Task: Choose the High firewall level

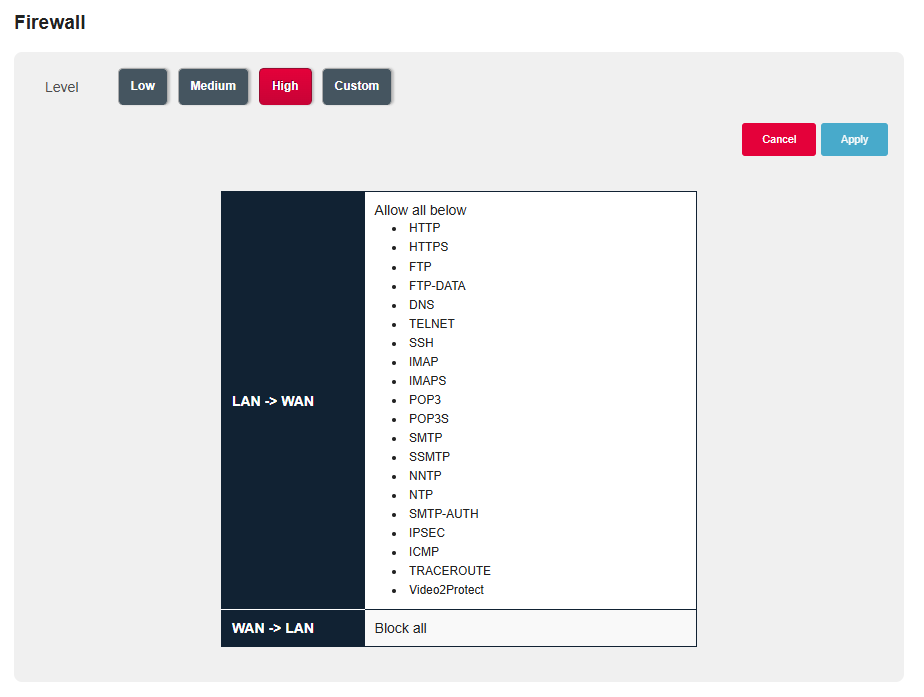Action: coord(285,86)
